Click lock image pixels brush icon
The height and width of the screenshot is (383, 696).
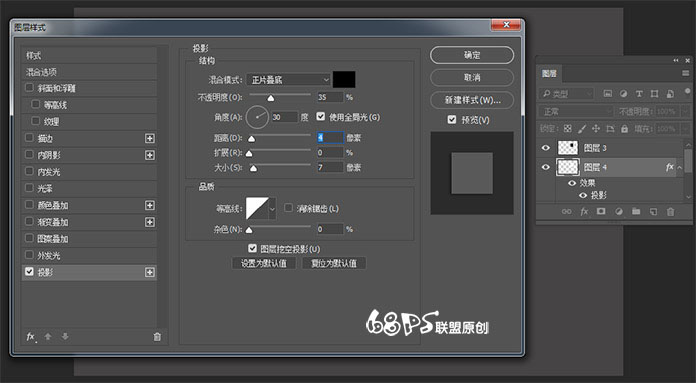pyautogui.click(x=582, y=129)
